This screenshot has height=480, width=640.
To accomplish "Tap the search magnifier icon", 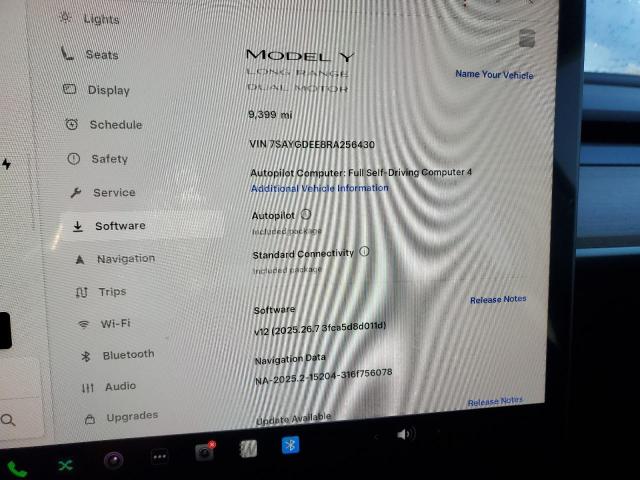I will click(x=9, y=420).
